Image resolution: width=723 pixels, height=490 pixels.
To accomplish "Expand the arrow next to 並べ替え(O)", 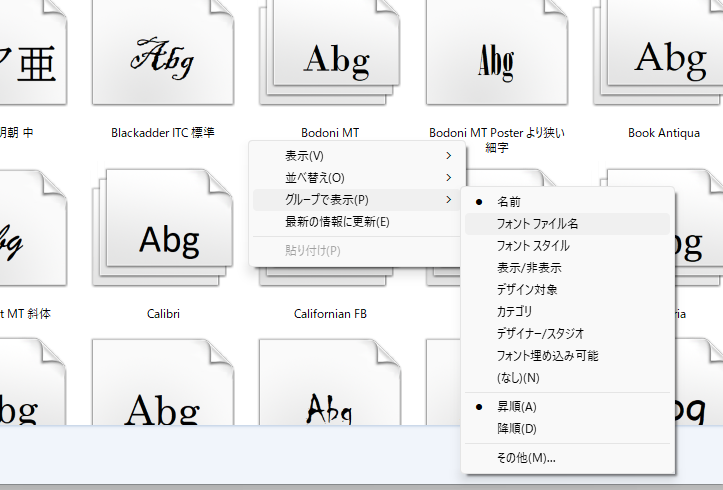I will pyautogui.click(x=449, y=178).
